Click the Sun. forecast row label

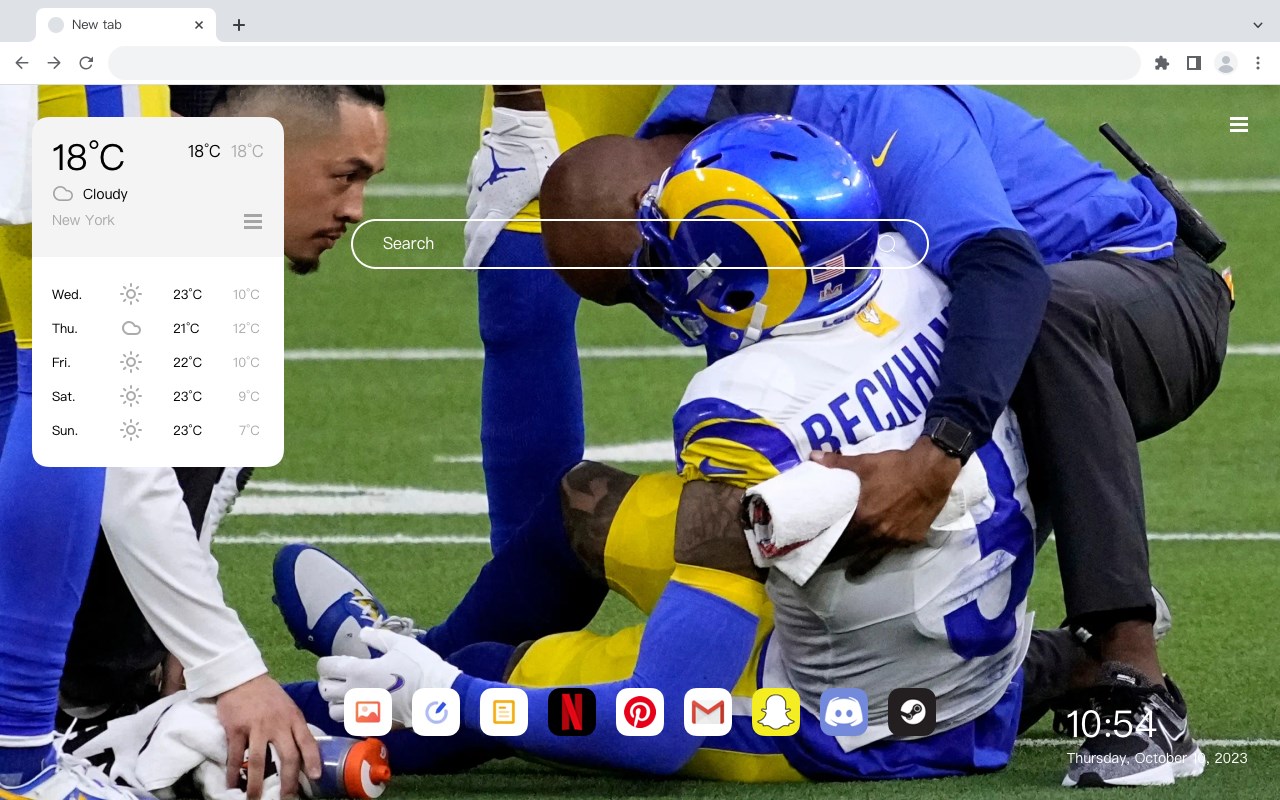click(65, 430)
